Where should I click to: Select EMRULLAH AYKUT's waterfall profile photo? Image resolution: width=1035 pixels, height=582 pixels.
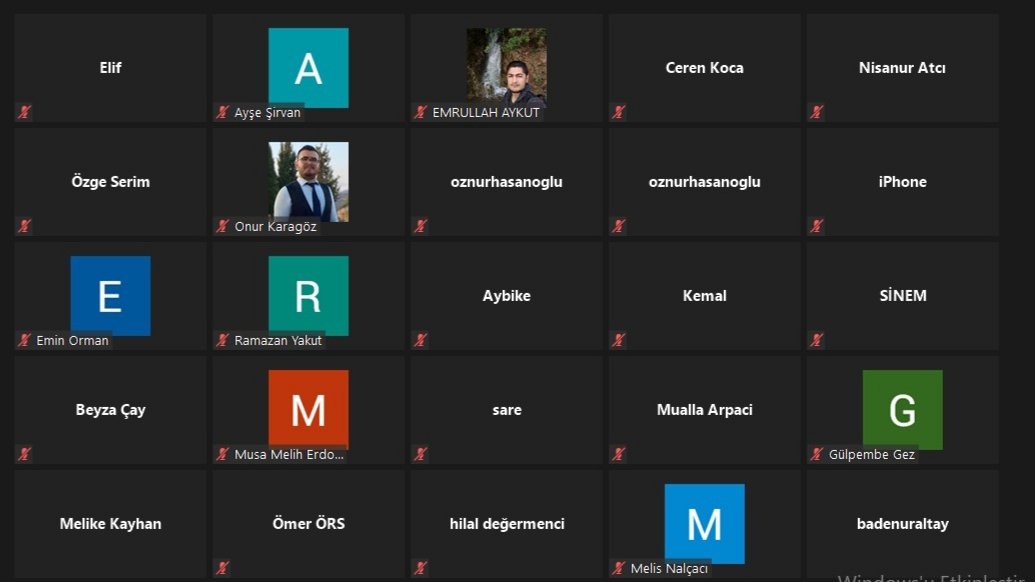pos(506,67)
